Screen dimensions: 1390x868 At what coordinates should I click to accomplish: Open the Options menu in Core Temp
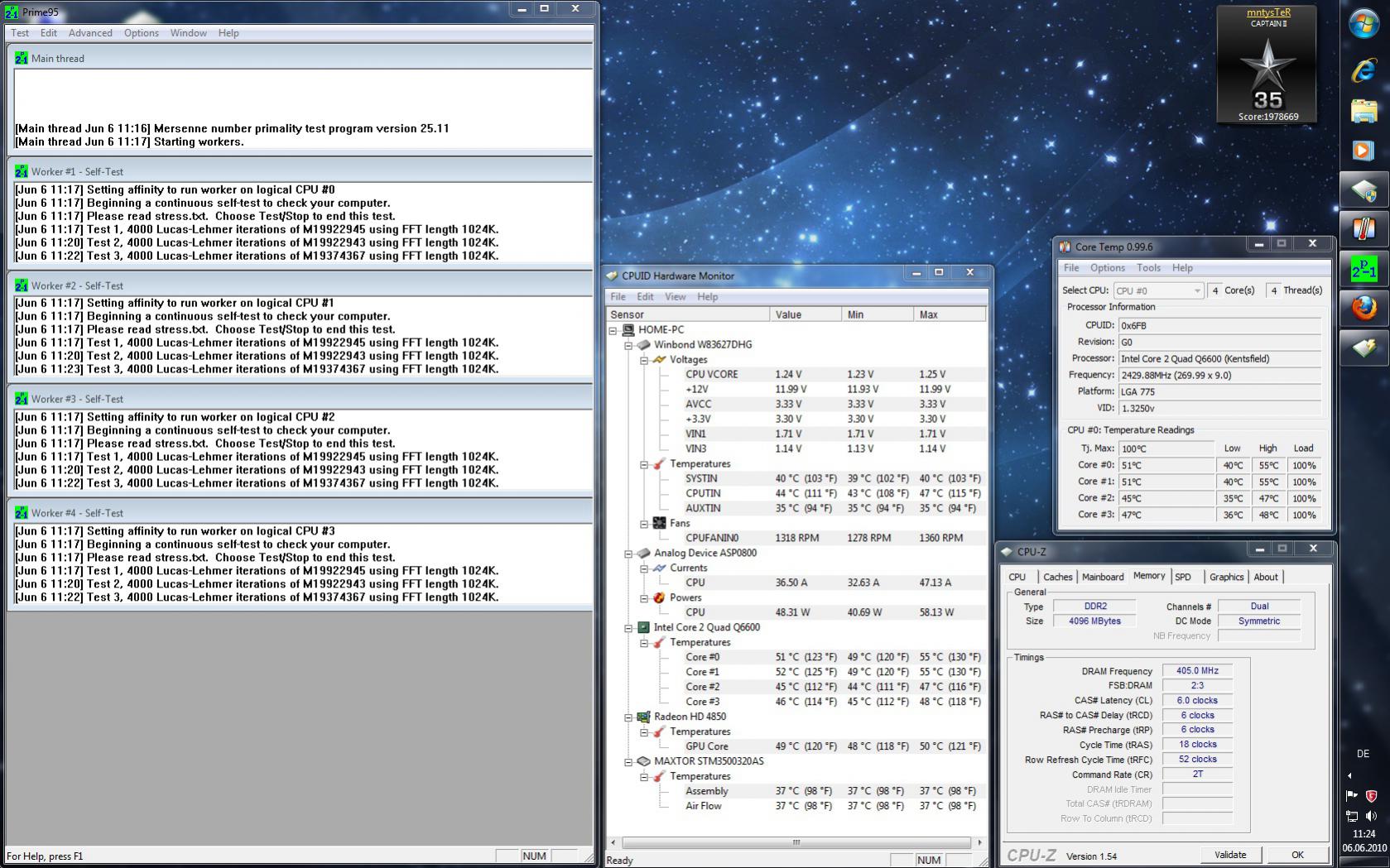click(x=1108, y=268)
